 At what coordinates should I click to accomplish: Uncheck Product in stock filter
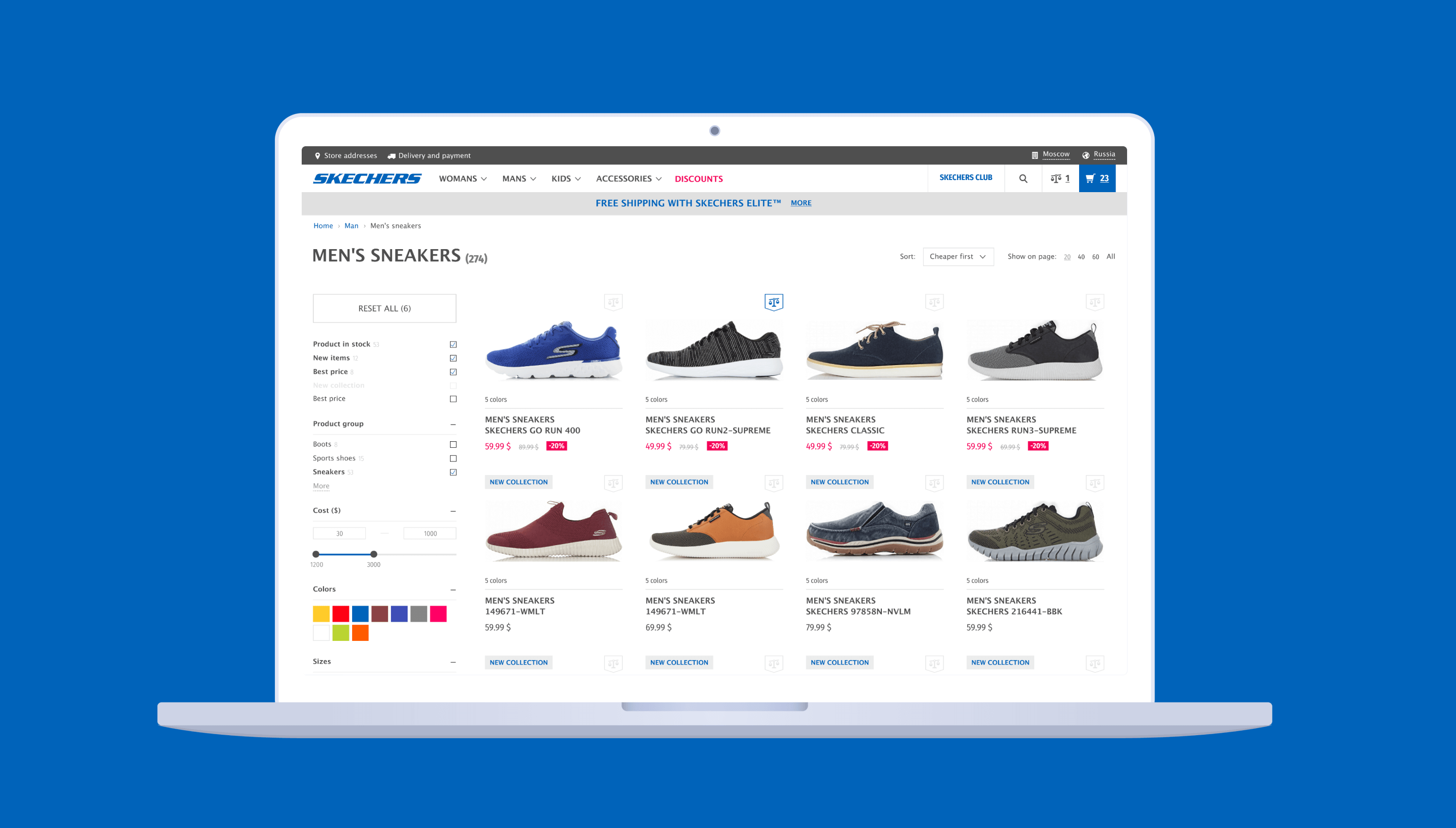click(453, 344)
